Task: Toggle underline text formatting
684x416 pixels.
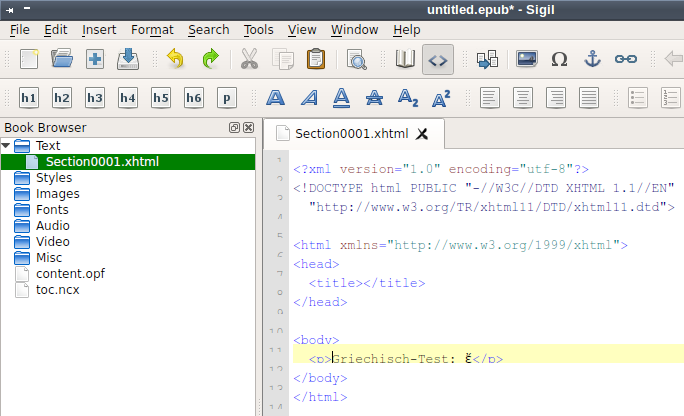Action: click(x=342, y=98)
